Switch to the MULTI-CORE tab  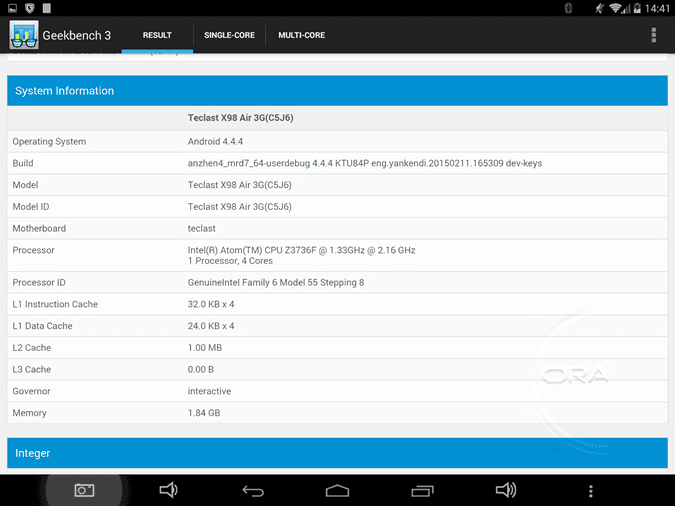[301, 35]
